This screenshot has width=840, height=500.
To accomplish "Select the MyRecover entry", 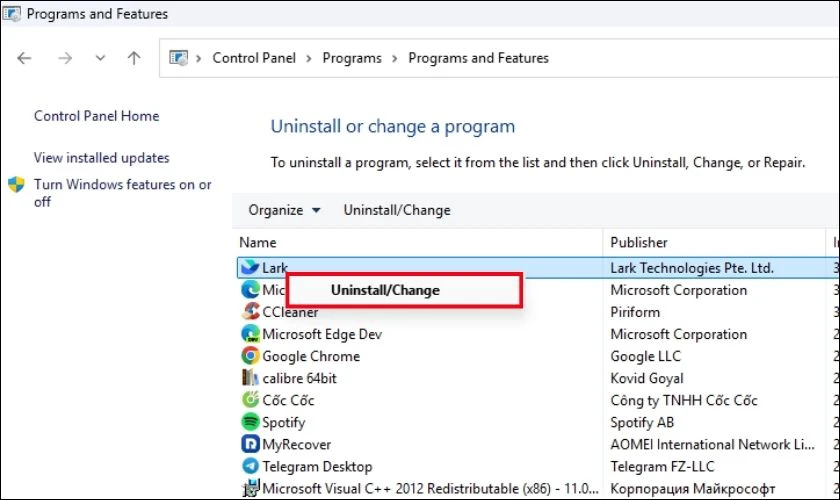I will coord(296,444).
